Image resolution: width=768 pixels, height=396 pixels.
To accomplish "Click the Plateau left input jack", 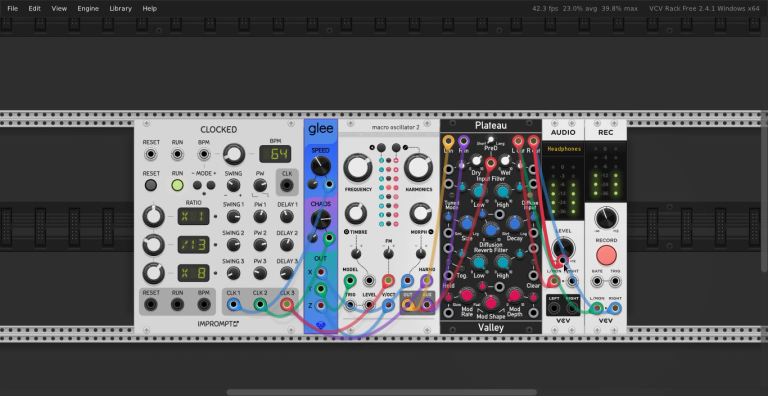I will point(448,142).
